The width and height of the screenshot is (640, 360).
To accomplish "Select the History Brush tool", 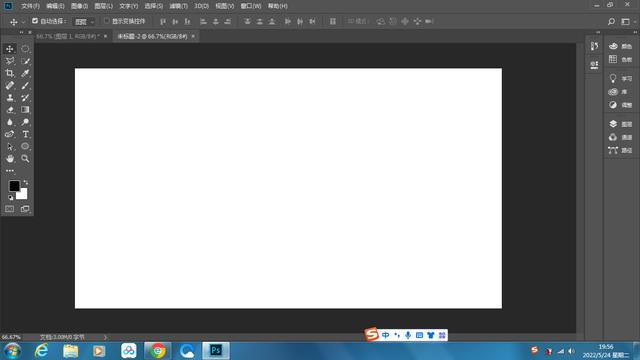I will tap(25, 98).
